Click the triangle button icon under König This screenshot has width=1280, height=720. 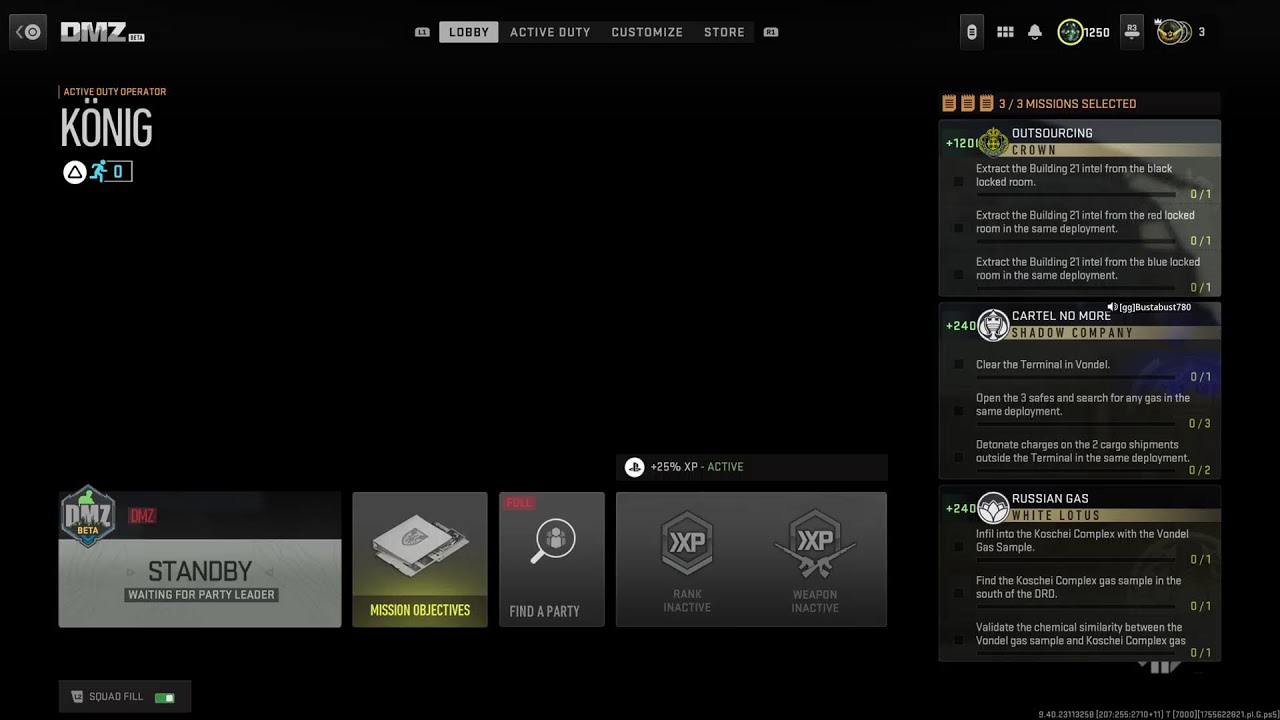(x=74, y=172)
